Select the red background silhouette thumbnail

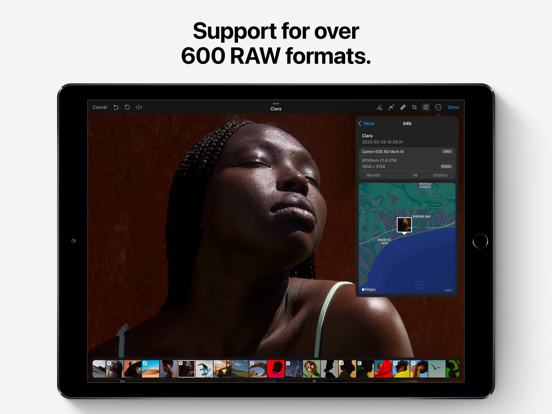click(x=276, y=369)
